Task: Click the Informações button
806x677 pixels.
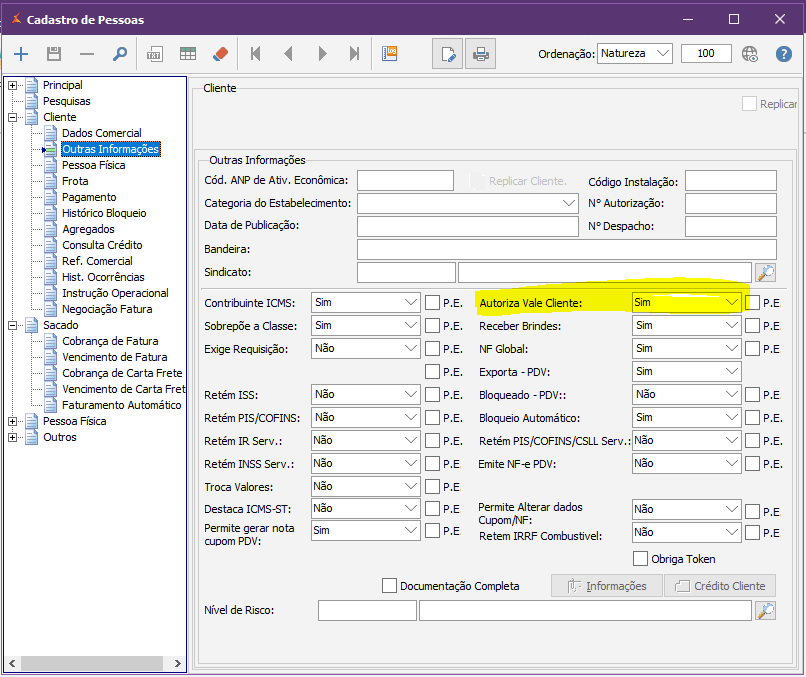Action: click(607, 586)
